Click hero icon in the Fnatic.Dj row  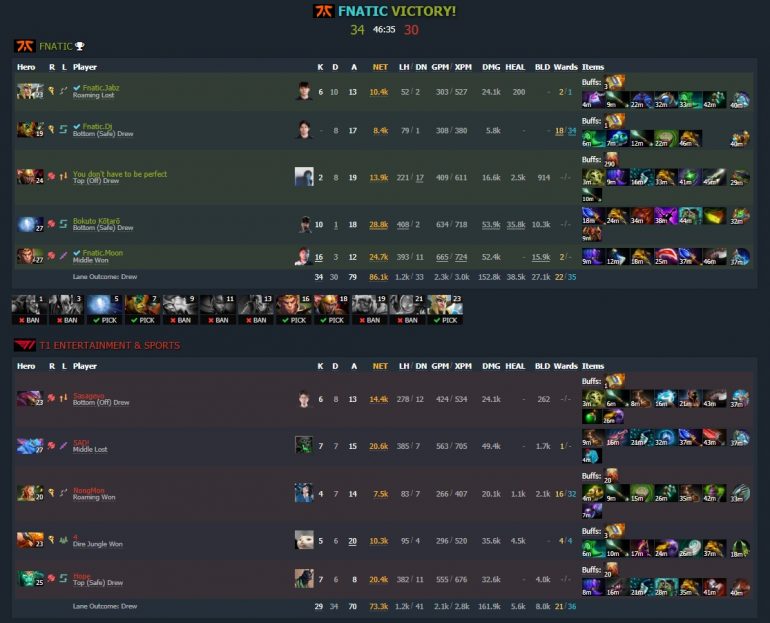pos(30,130)
